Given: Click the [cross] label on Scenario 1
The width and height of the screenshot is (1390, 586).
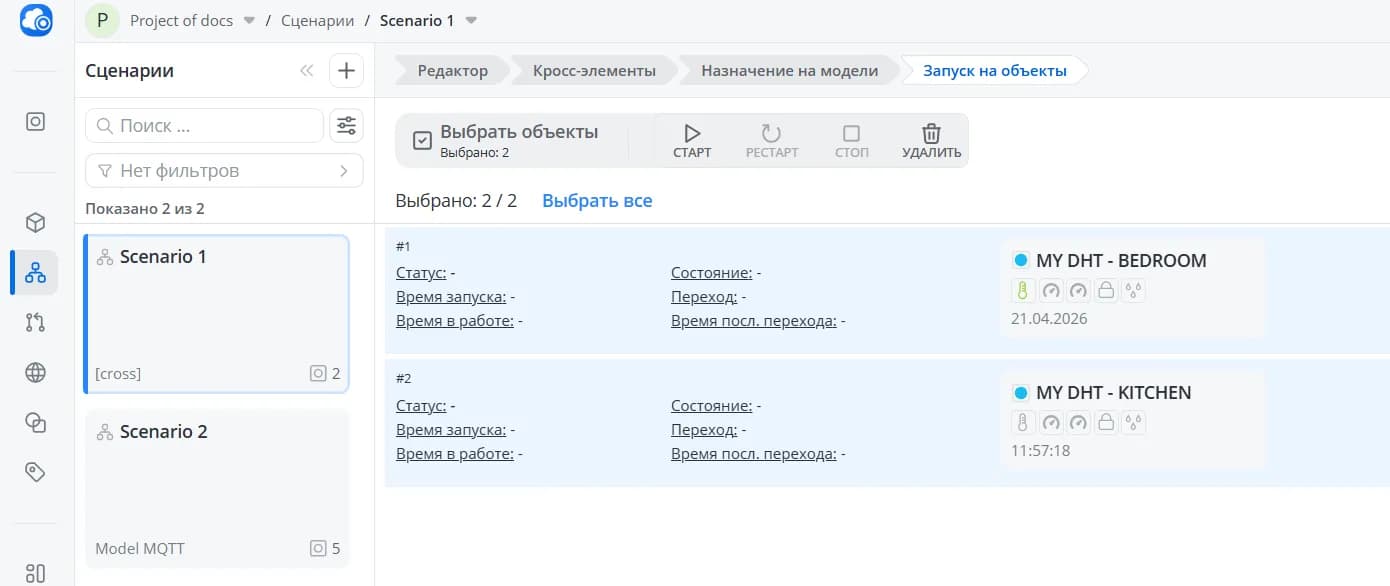Looking at the screenshot, I should (x=118, y=374).
